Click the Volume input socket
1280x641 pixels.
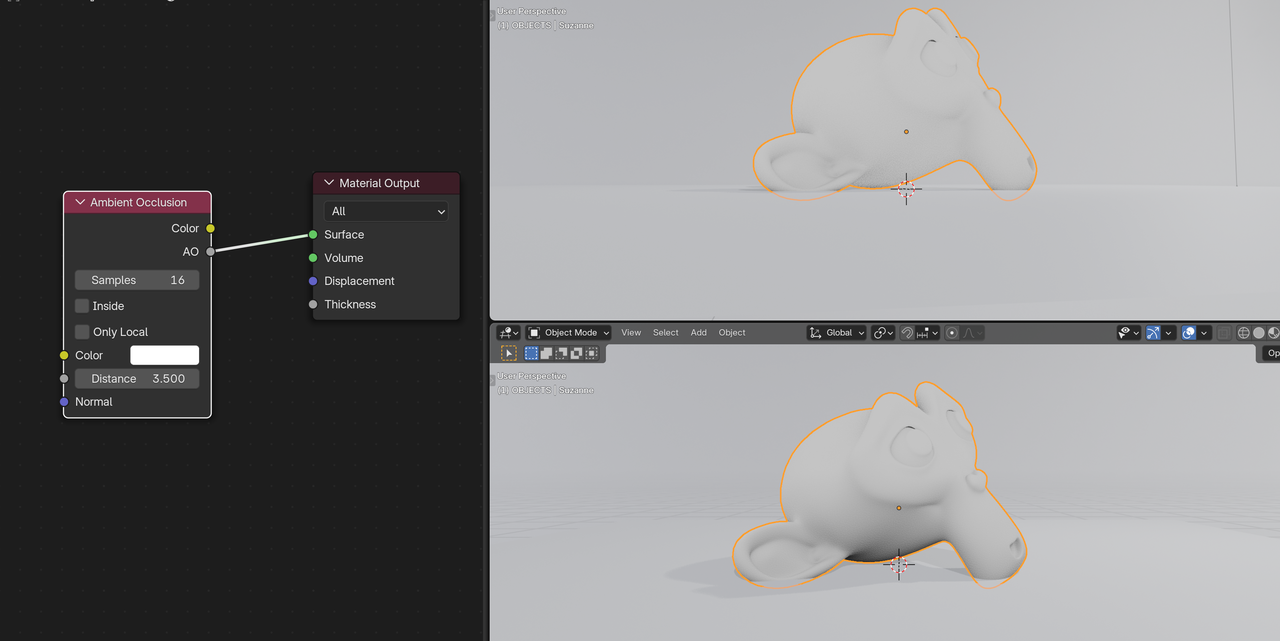pyautogui.click(x=313, y=258)
